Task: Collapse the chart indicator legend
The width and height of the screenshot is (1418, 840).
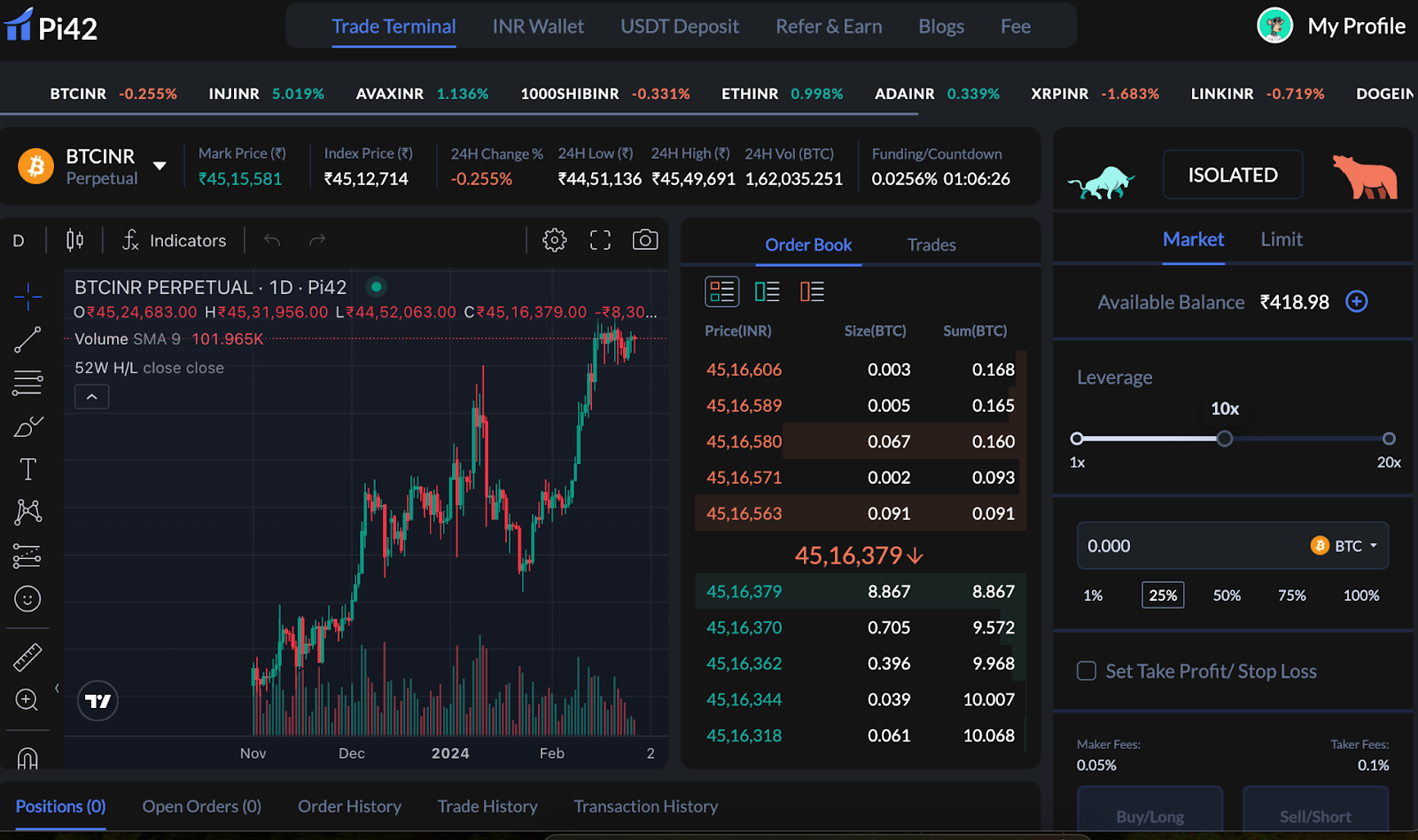Action: (x=92, y=397)
